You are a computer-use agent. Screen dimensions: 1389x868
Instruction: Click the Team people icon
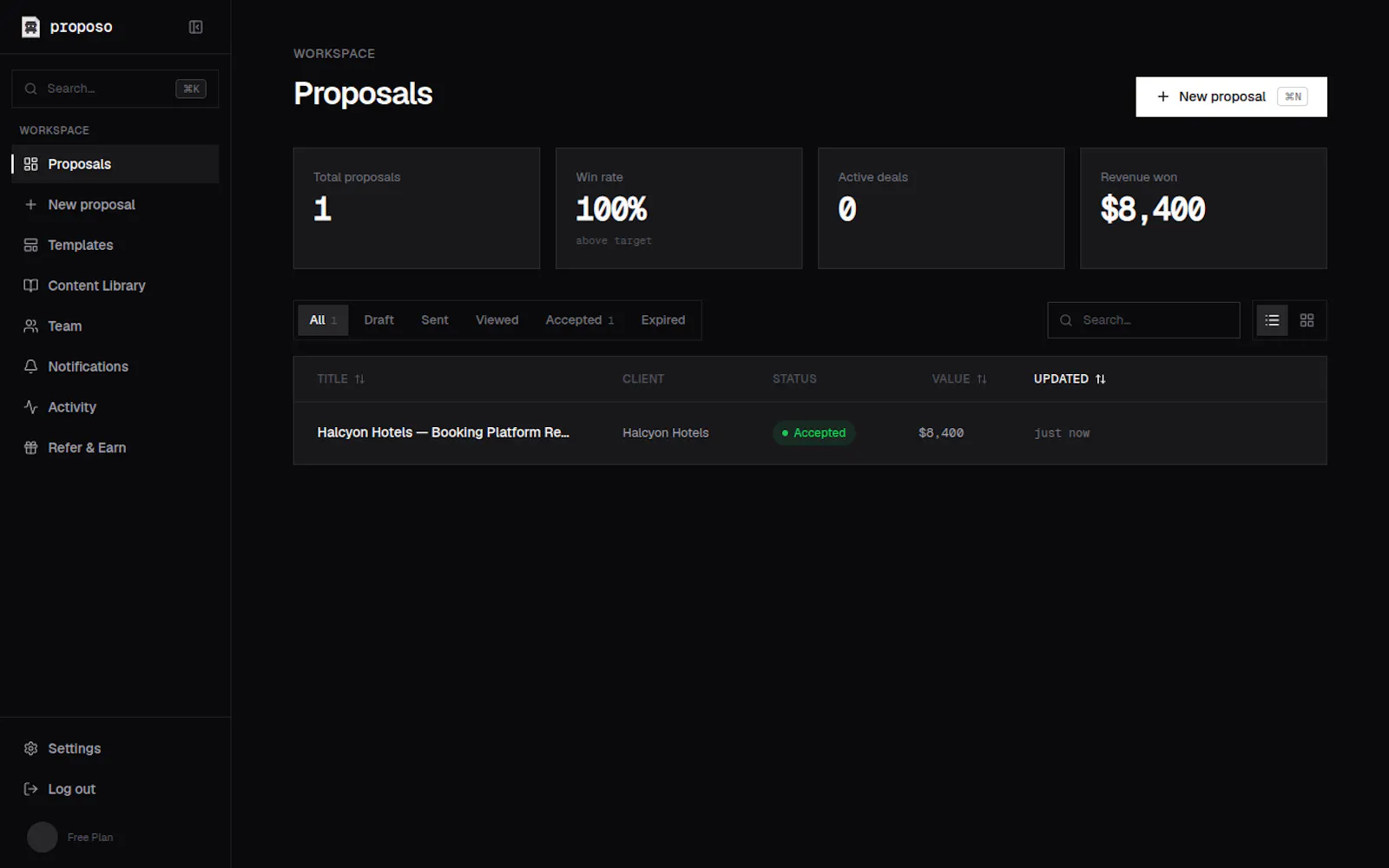tap(31, 326)
